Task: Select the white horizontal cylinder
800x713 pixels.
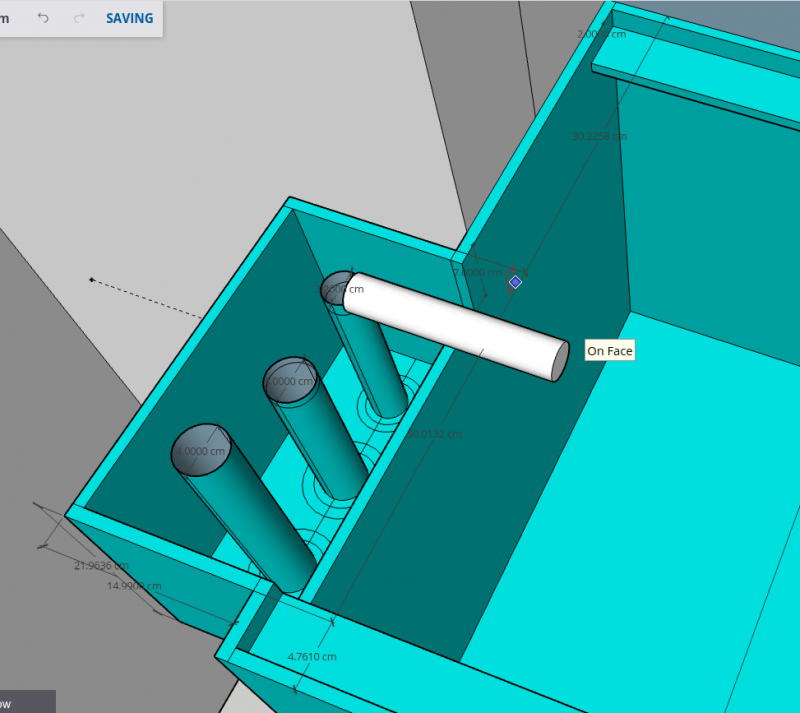Action: 456,327
